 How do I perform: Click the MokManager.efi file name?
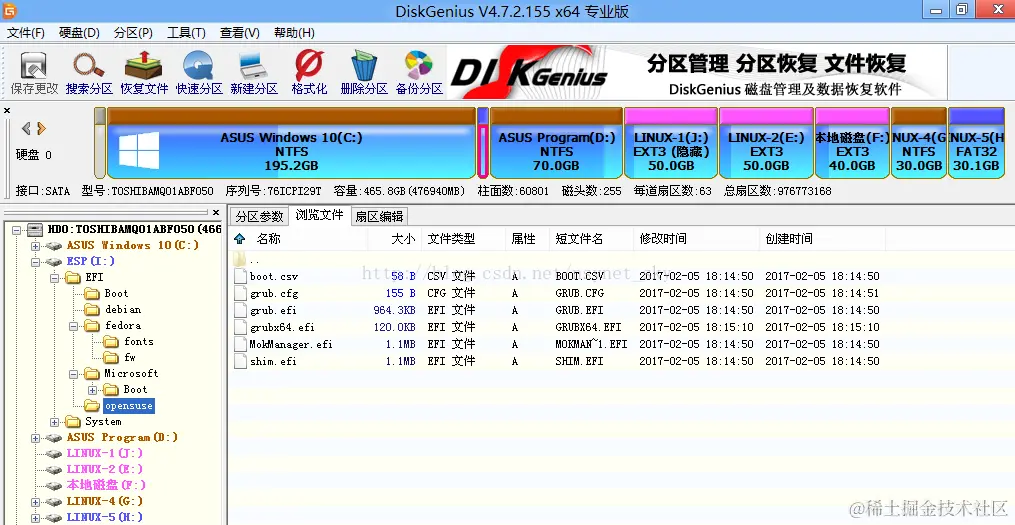point(291,344)
